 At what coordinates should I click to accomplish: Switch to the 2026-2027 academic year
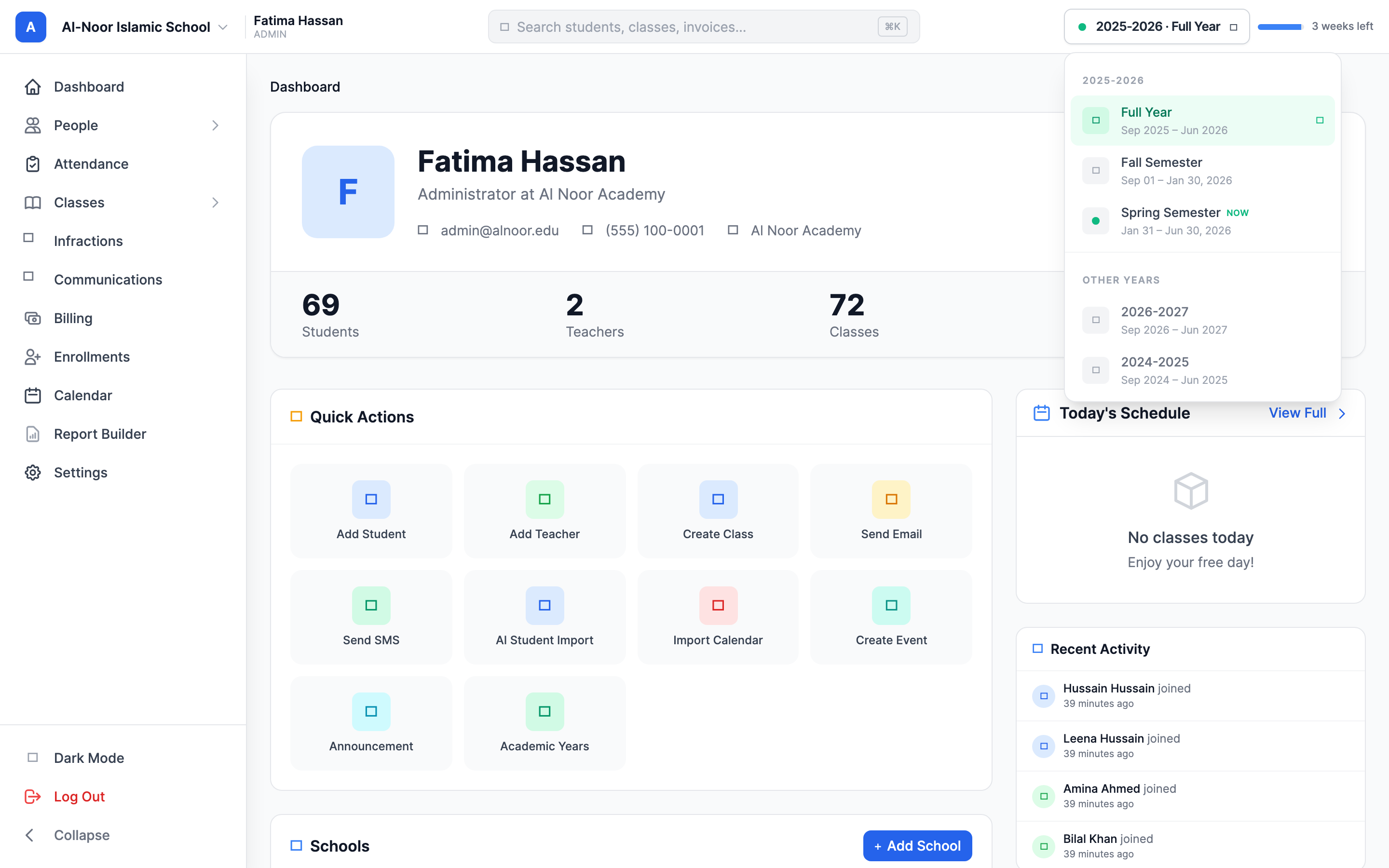pos(1202,320)
